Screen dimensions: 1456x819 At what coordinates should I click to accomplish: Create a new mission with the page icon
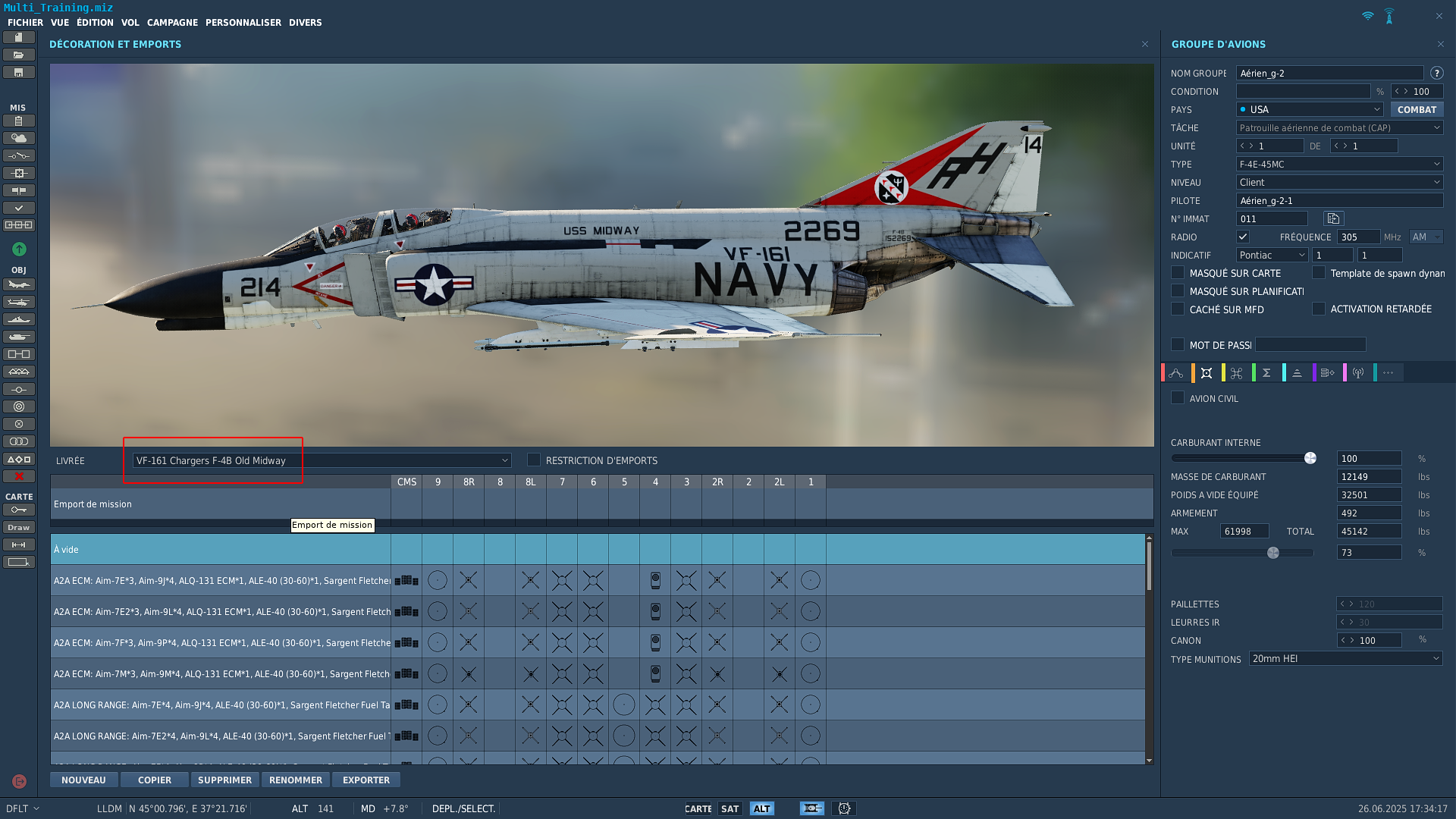point(19,37)
